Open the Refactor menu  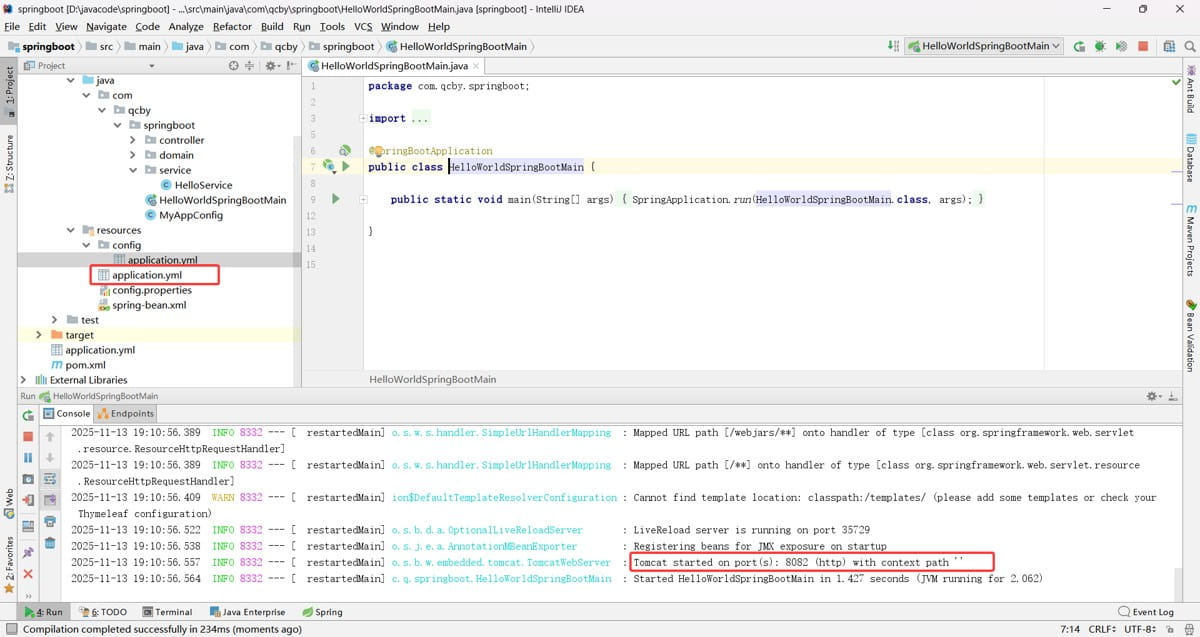click(232, 27)
